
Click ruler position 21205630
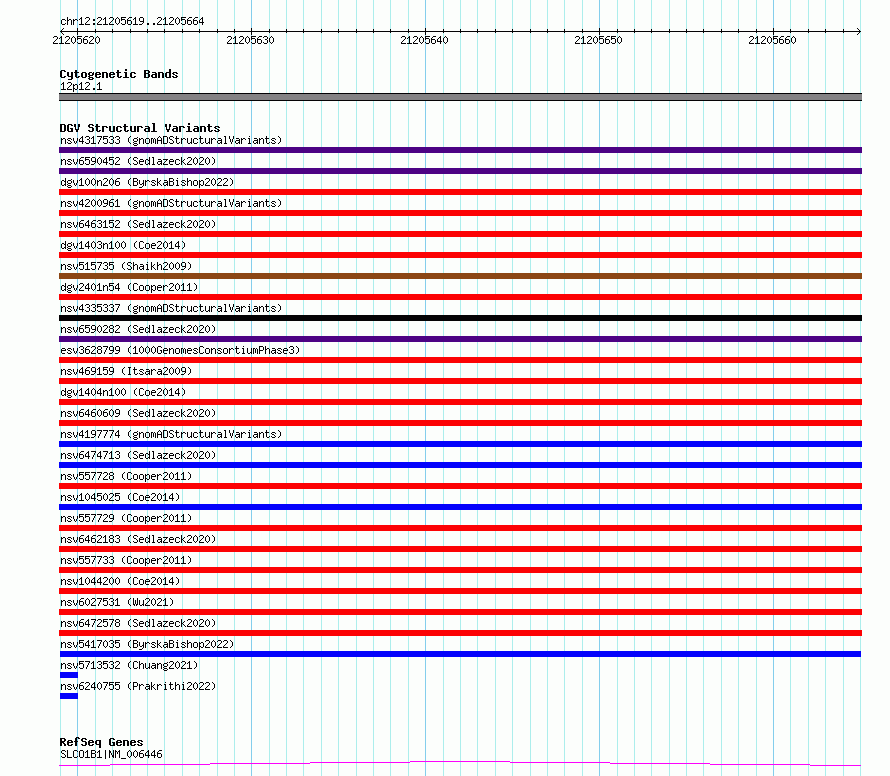250,40
